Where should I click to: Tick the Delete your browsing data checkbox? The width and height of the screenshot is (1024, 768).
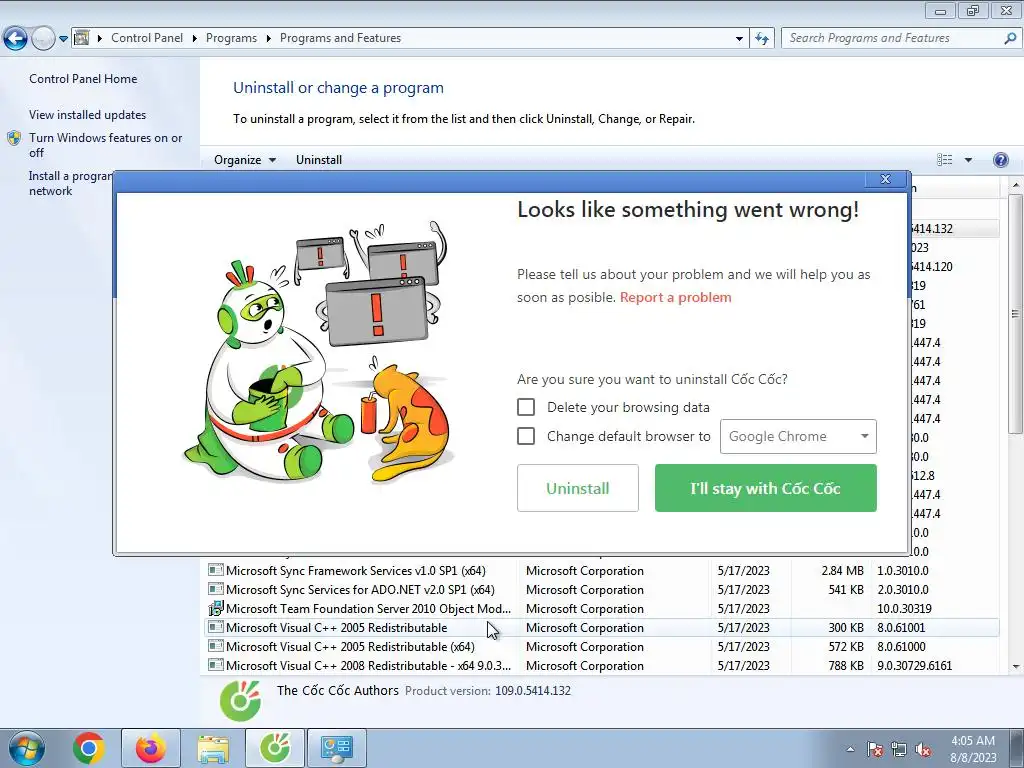click(x=526, y=407)
